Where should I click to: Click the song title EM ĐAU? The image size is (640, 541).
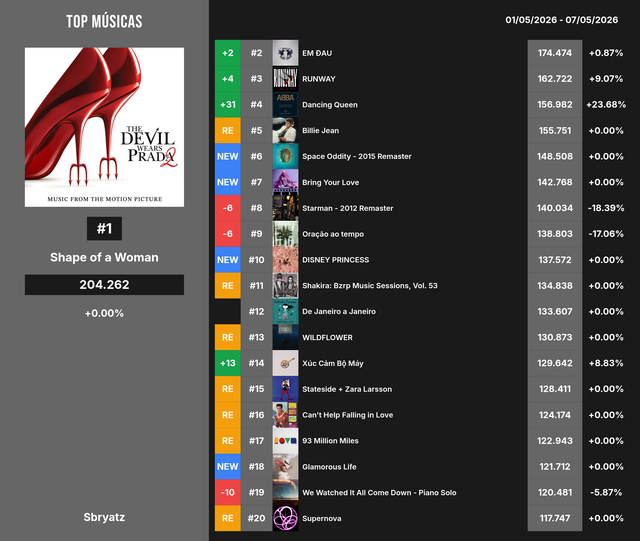coord(317,53)
